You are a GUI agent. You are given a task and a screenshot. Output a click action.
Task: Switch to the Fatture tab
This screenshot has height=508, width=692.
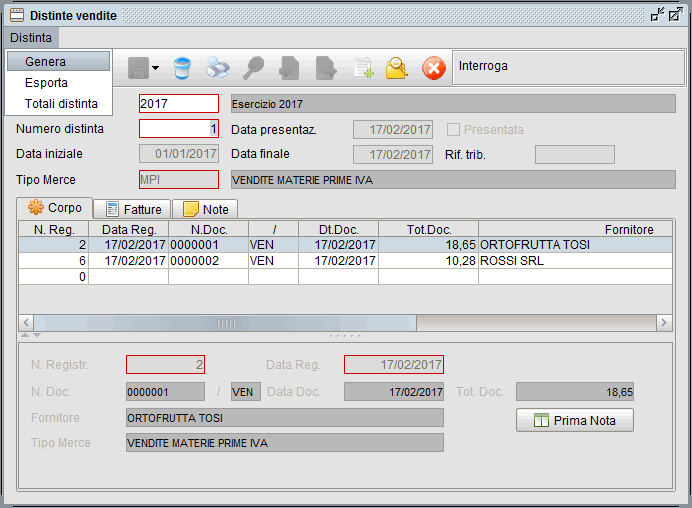click(x=132, y=209)
